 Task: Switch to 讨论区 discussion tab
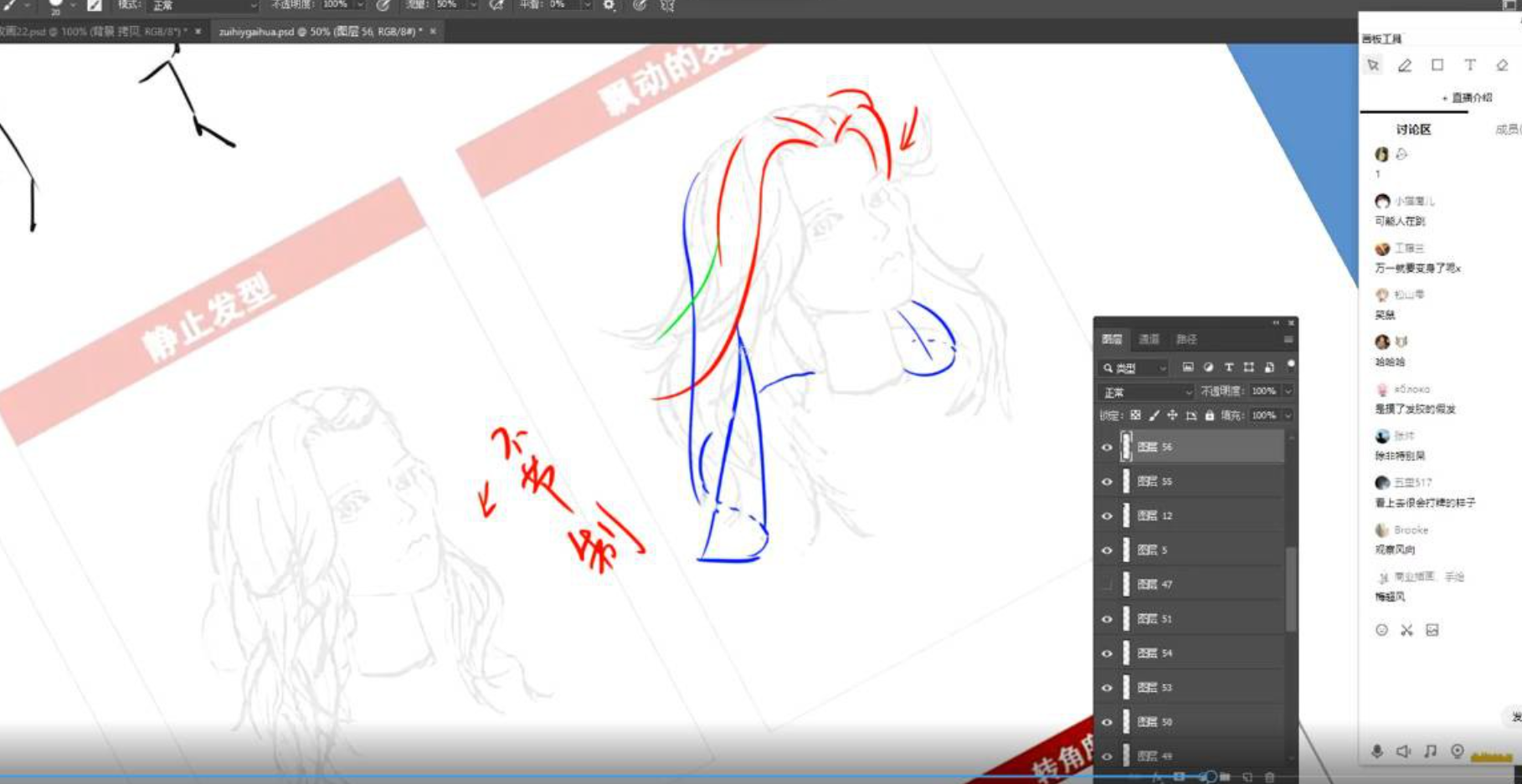pyautogui.click(x=1413, y=129)
